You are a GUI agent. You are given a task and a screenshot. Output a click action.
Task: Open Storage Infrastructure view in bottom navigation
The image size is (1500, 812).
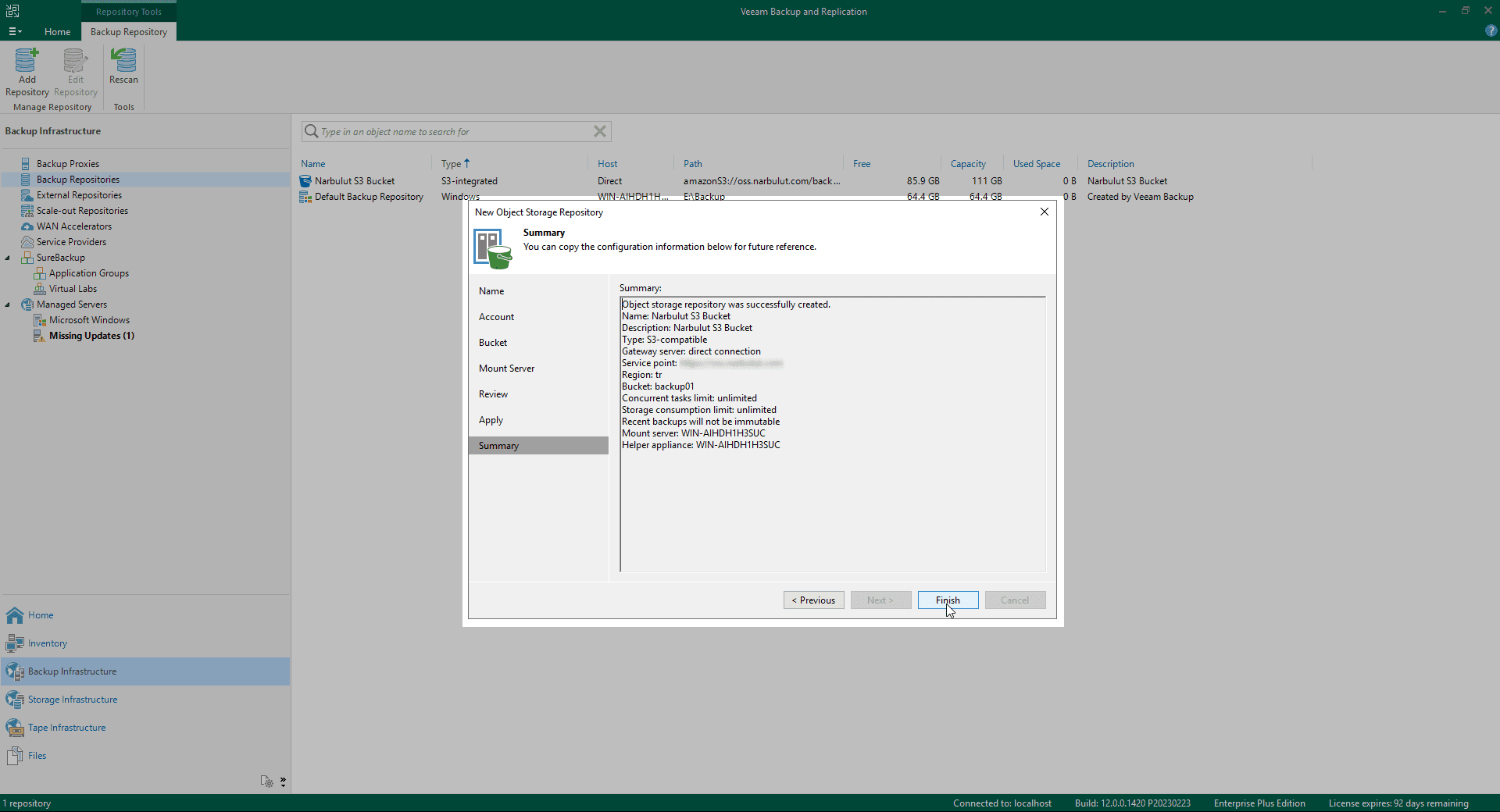pyautogui.click(x=72, y=700)
